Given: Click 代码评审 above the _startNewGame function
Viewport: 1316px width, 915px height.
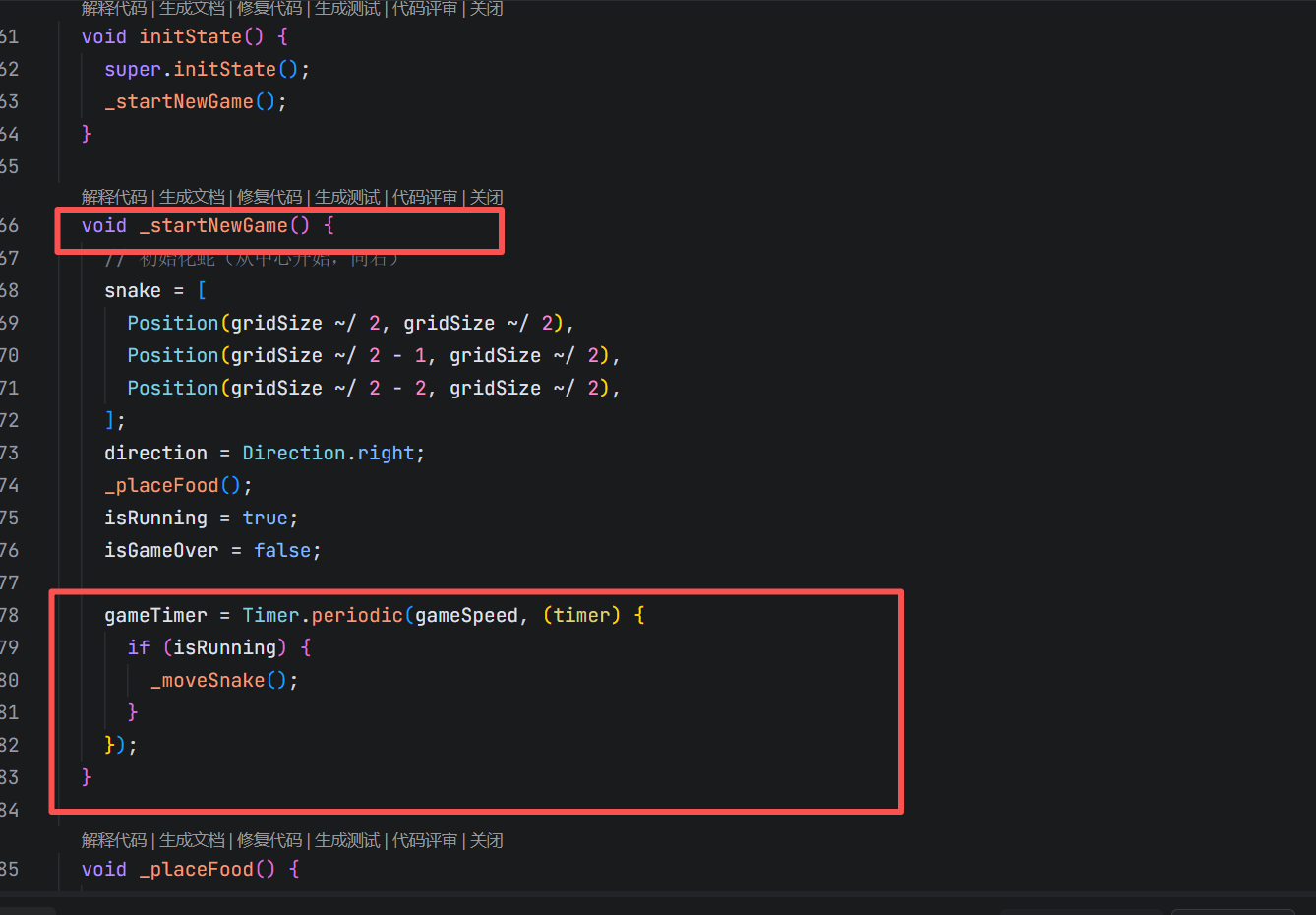Looking at the screenshot, I should [x=425, y=197].
